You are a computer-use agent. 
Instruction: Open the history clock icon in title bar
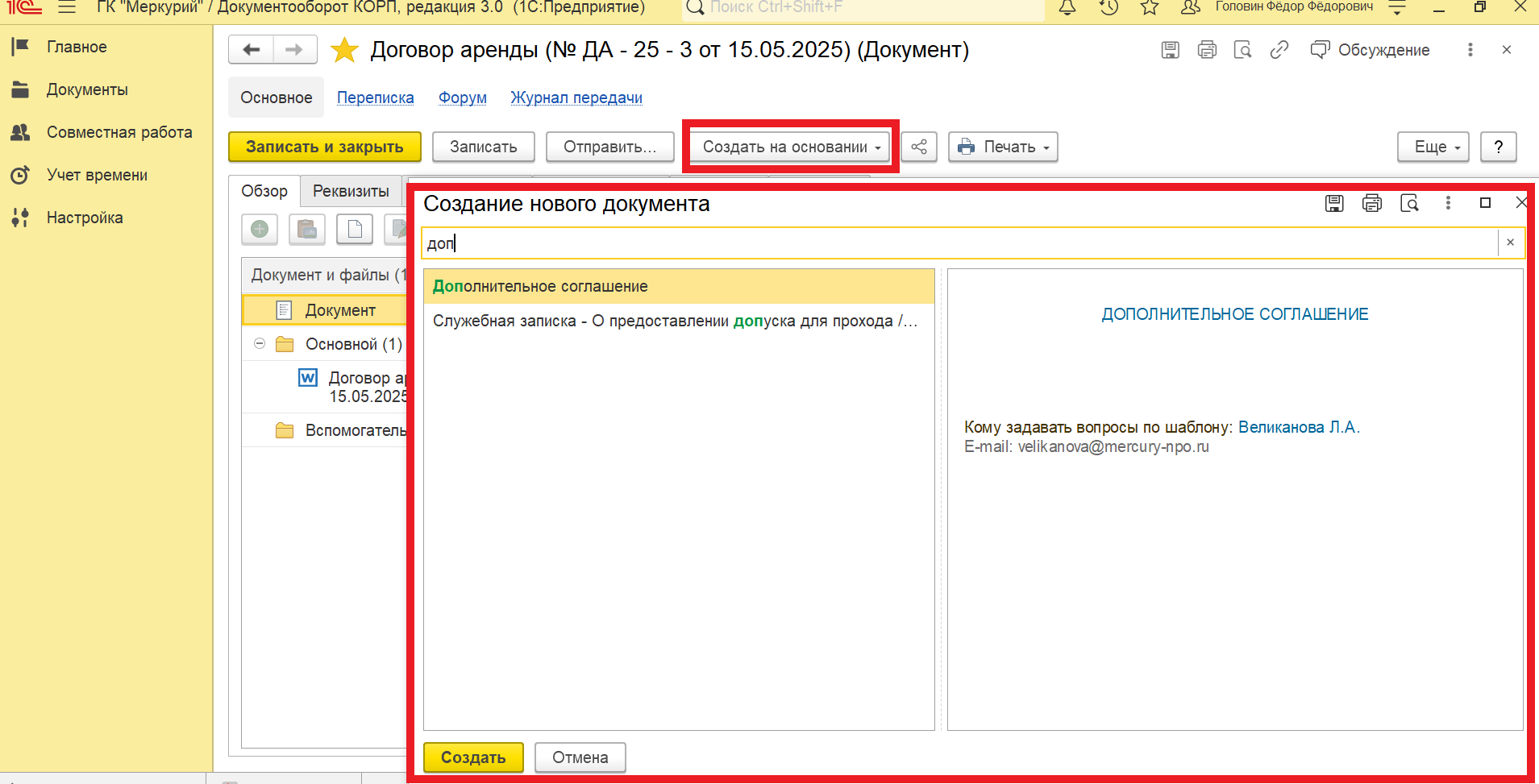[1108, 8]
